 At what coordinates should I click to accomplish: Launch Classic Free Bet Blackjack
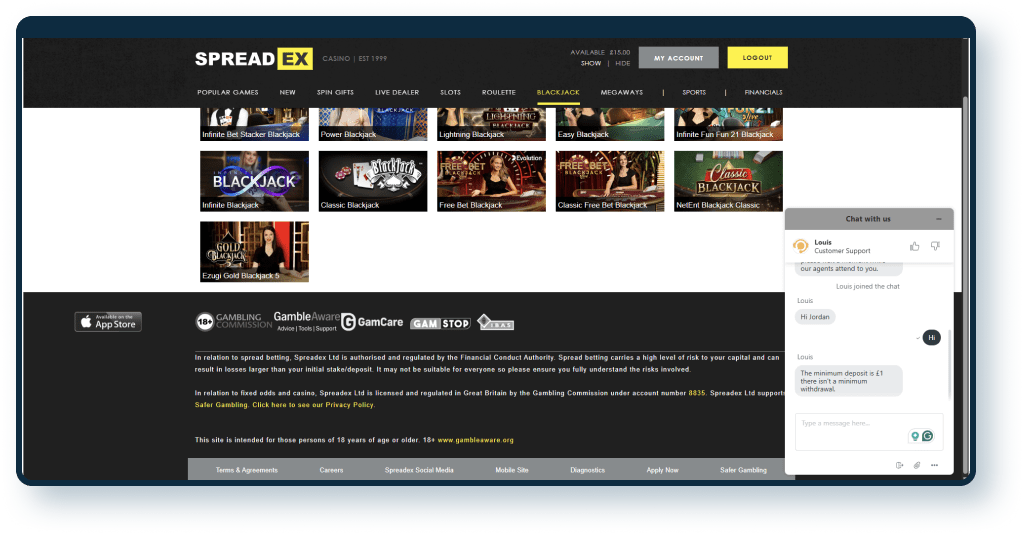(x=610, y=181)
